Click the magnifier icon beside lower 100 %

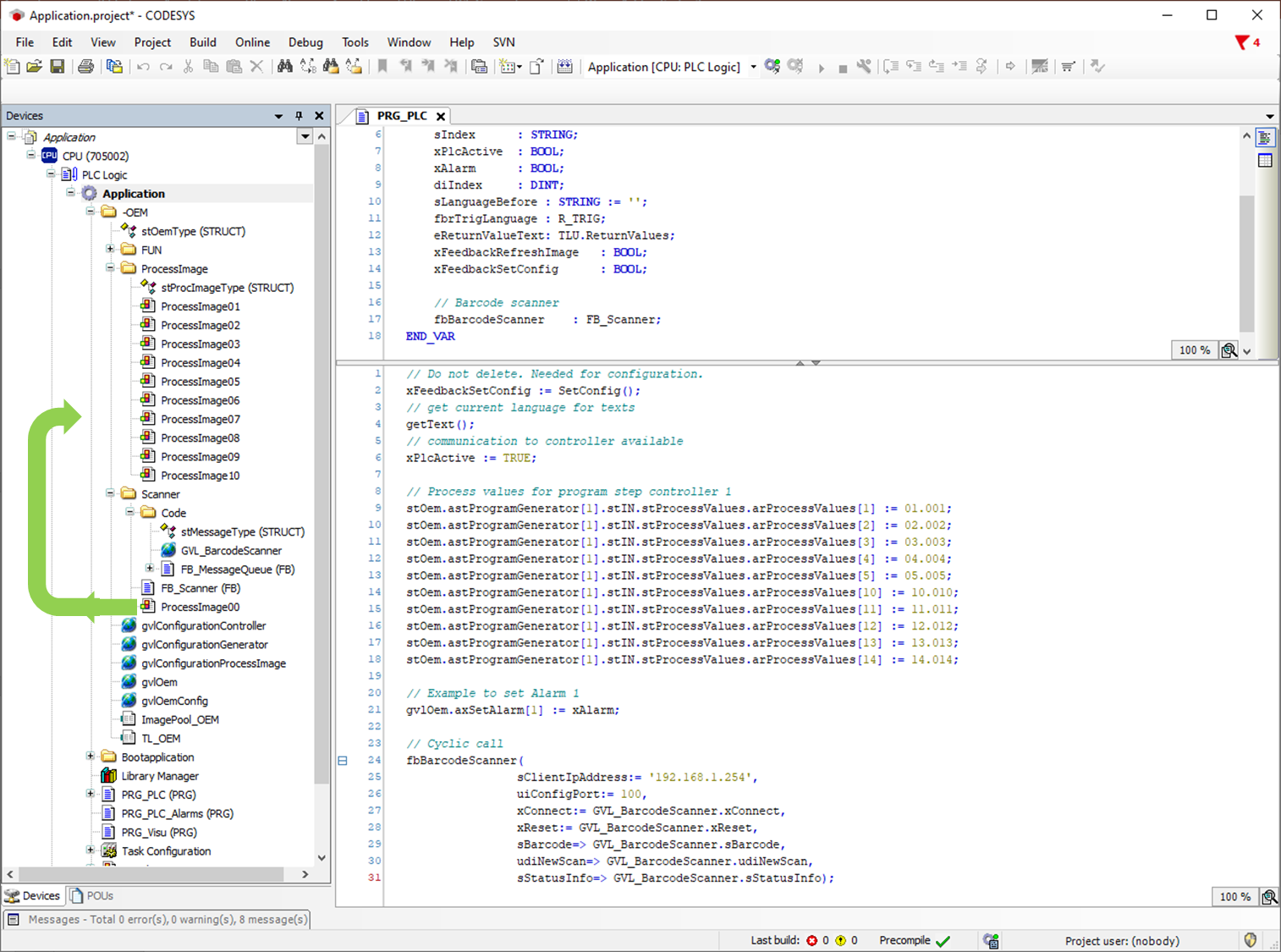click(1268, 897)
